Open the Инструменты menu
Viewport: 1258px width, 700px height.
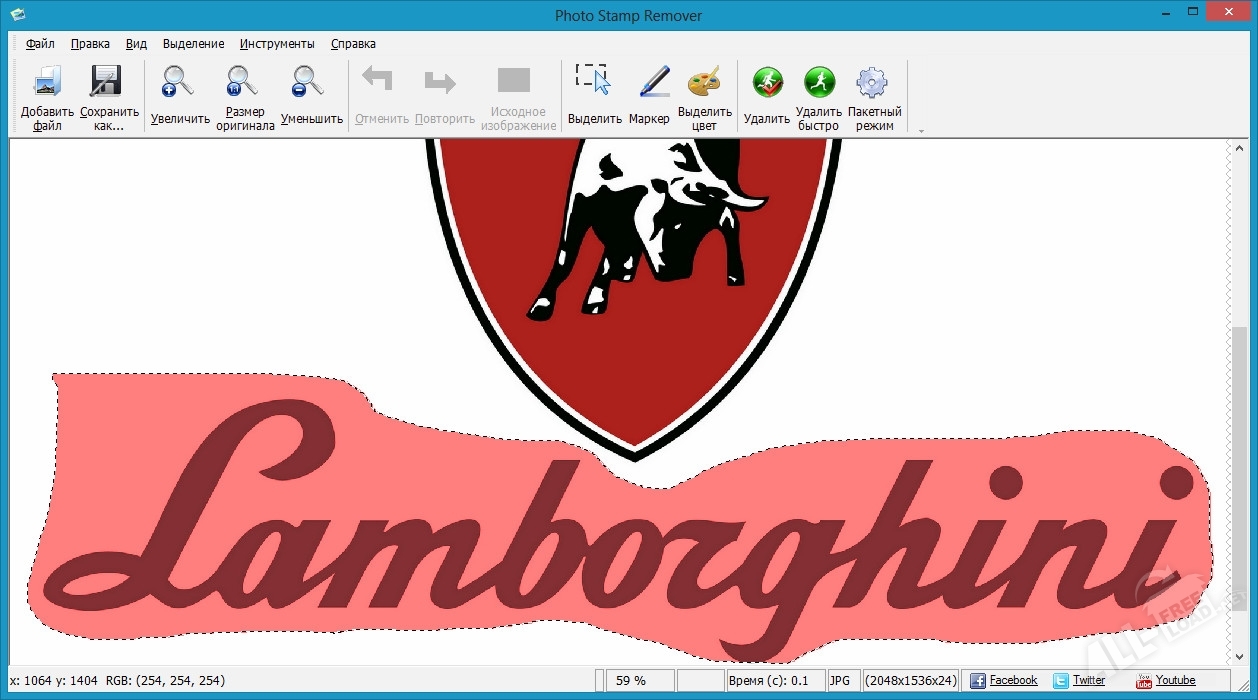(x=277, y=44)
